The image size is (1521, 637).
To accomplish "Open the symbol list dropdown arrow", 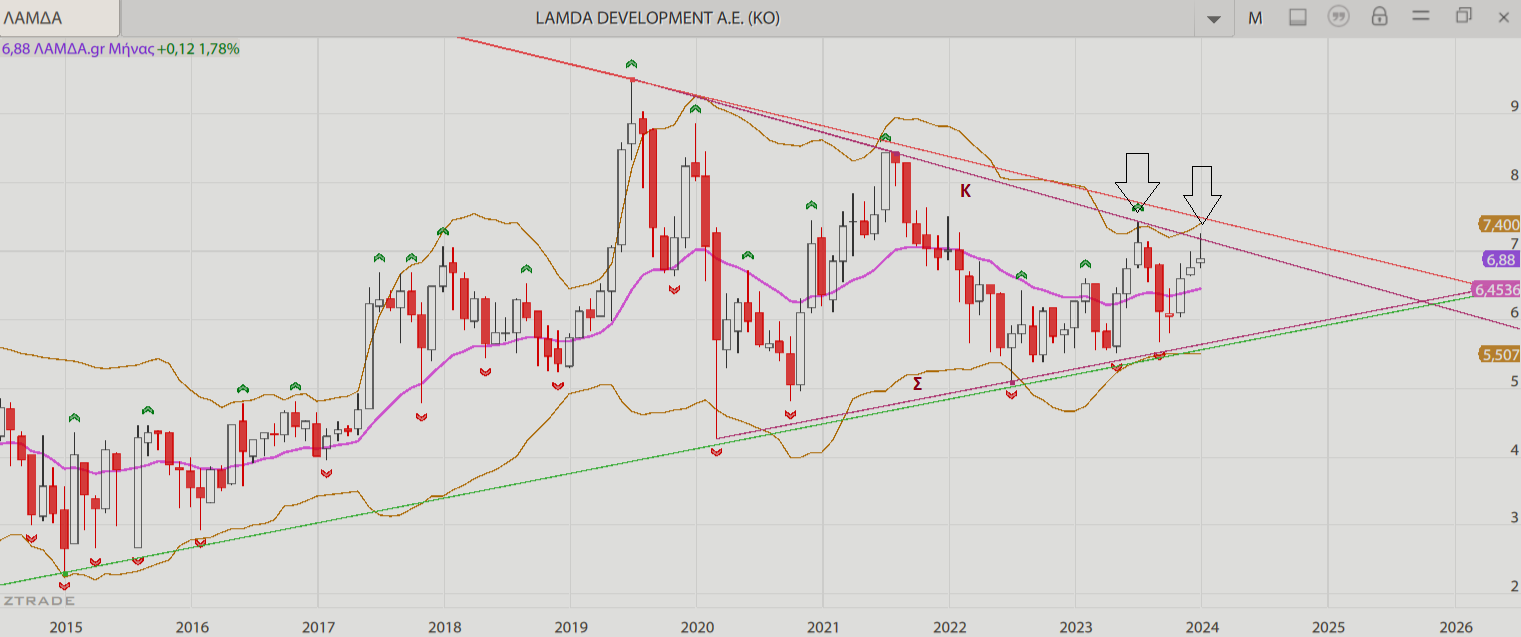I will pos(1214,18).
